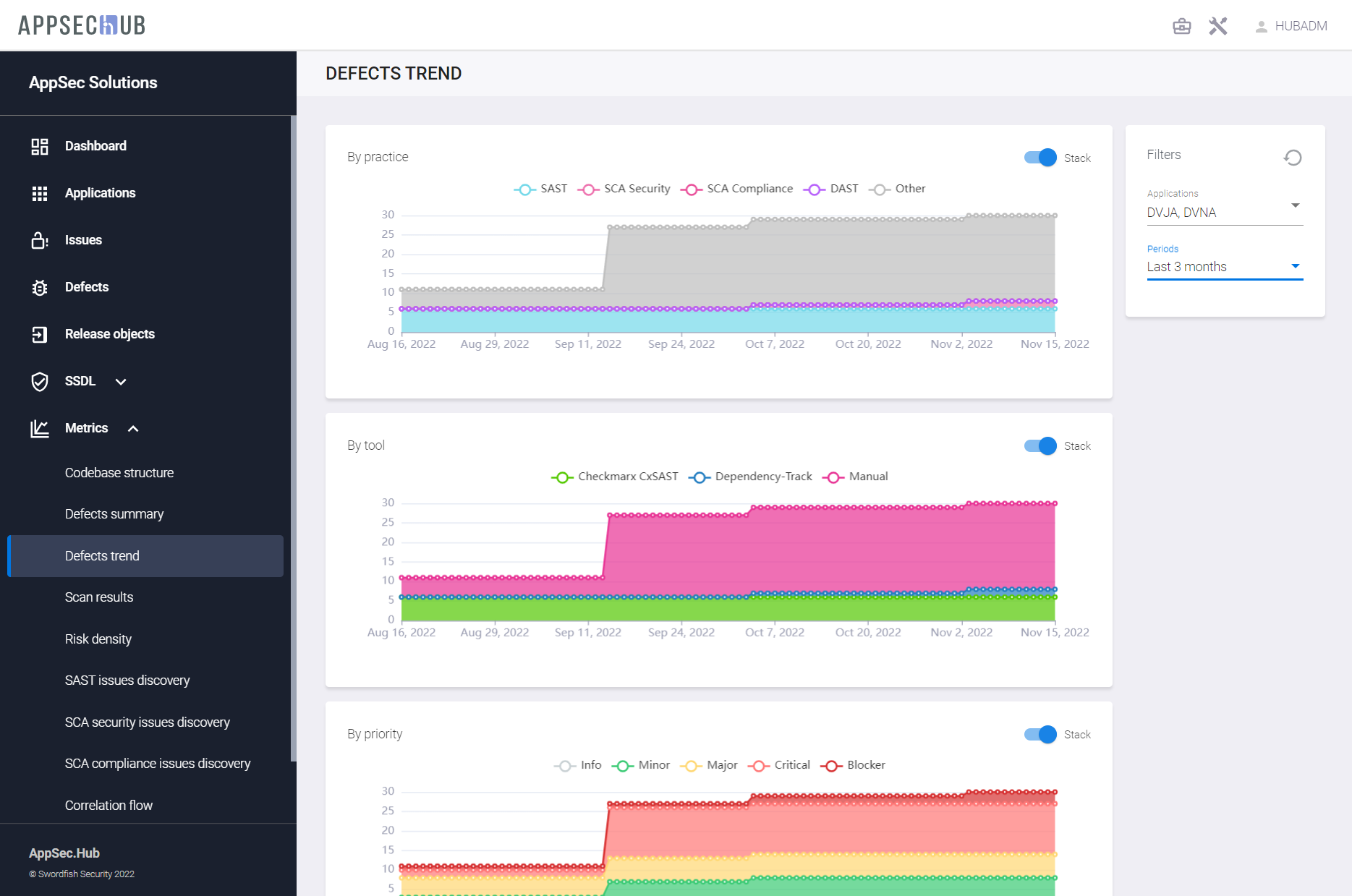Image resolution: width=1352 pixels, height=896 pixels.
Task: Open the tools wrench icon in header
Action: click(x=1218, y=26)
